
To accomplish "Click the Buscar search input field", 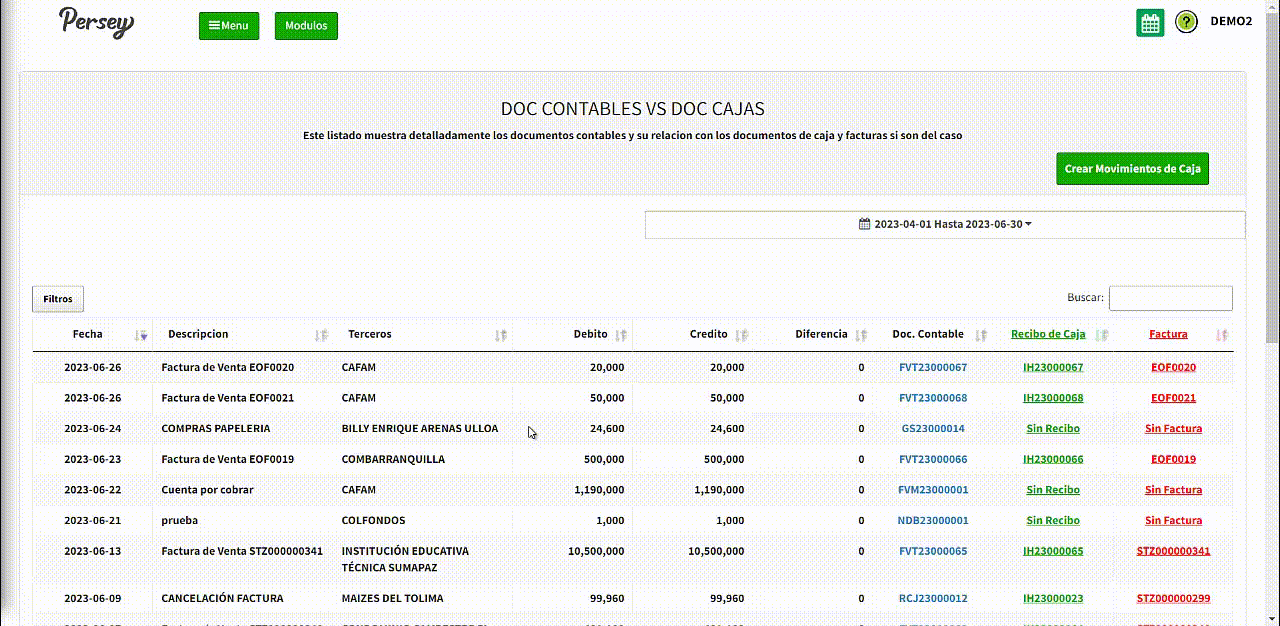I will (x=1170, y=298).
